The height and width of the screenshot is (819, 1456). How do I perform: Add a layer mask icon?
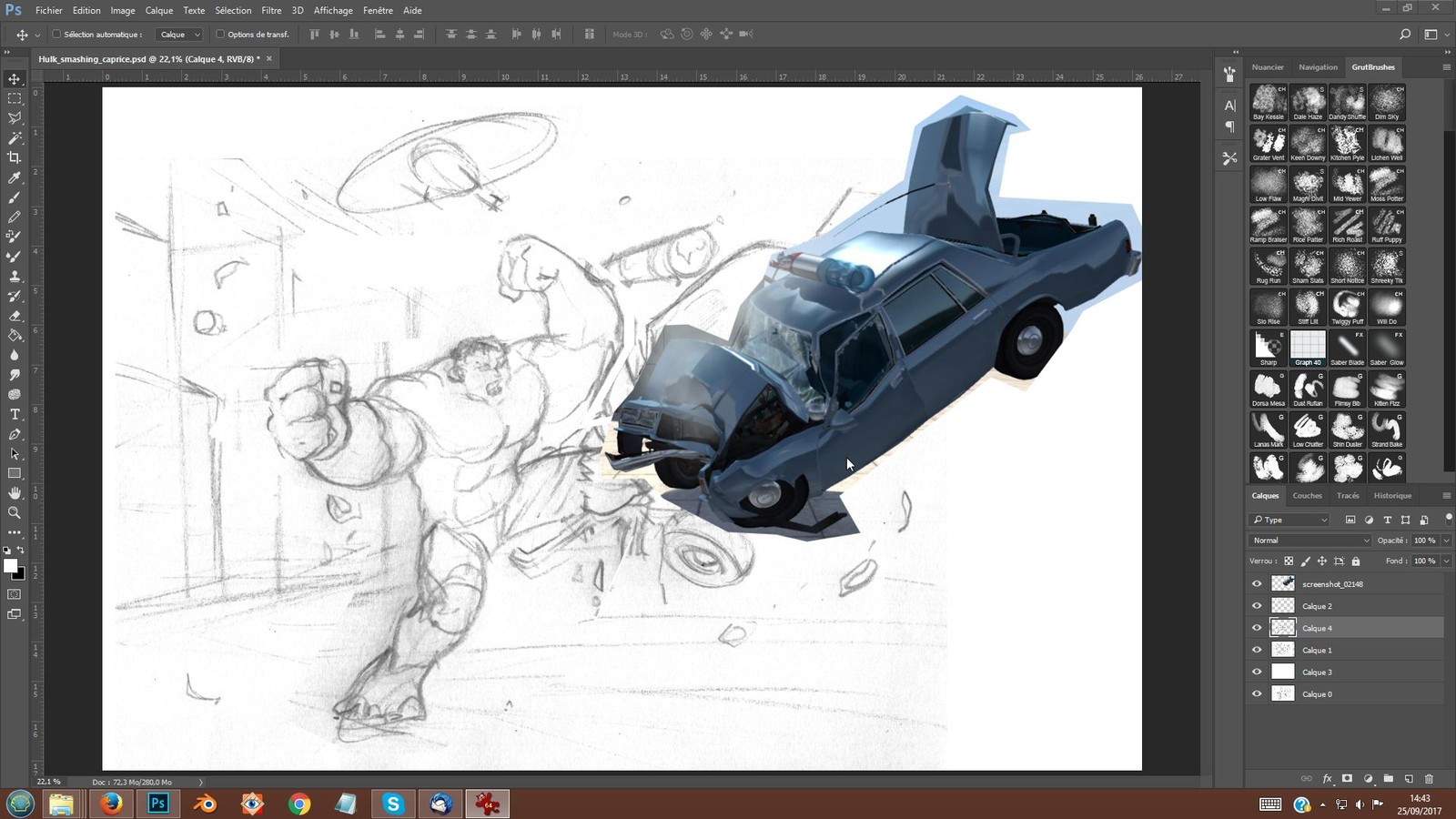1348,779
